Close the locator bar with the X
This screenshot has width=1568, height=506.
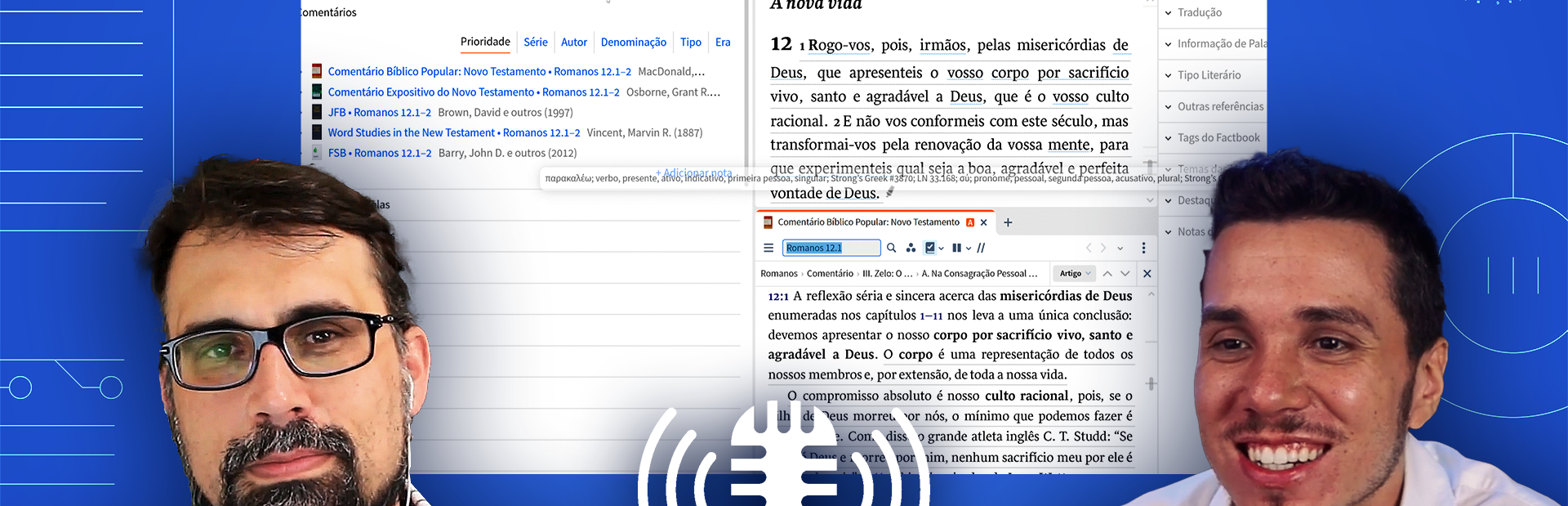pyautogui.click(x=1147, y=273)
